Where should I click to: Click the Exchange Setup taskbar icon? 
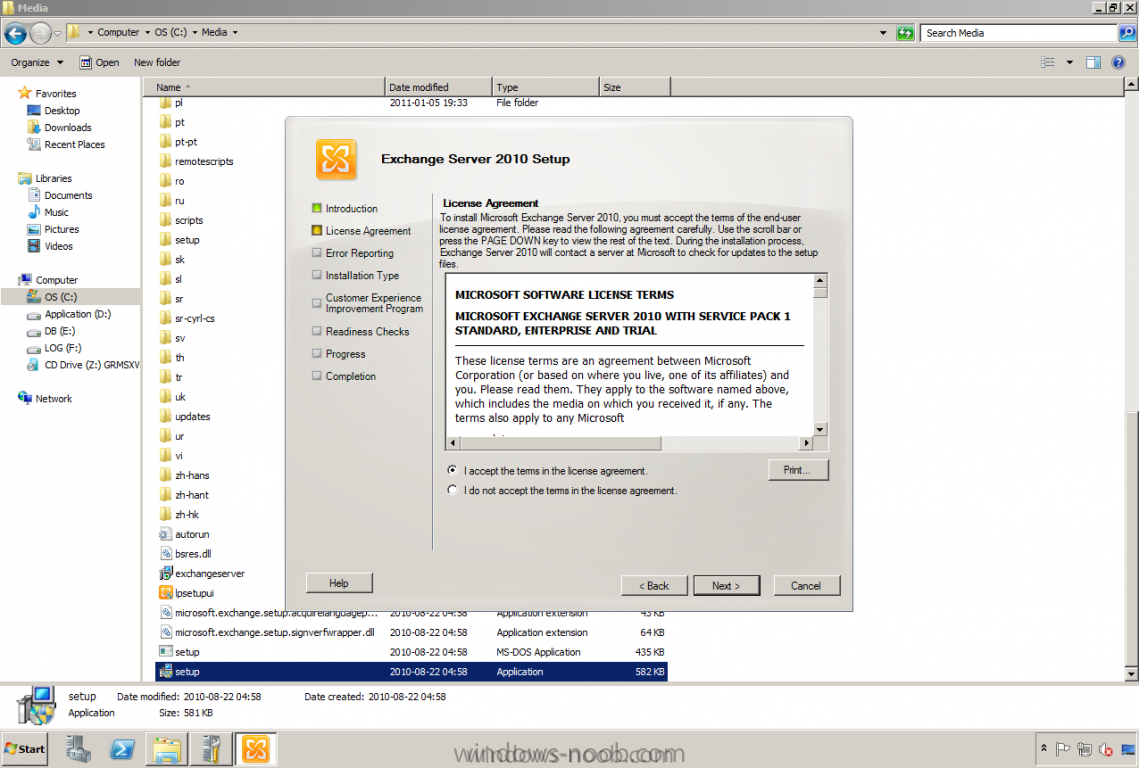256,749
